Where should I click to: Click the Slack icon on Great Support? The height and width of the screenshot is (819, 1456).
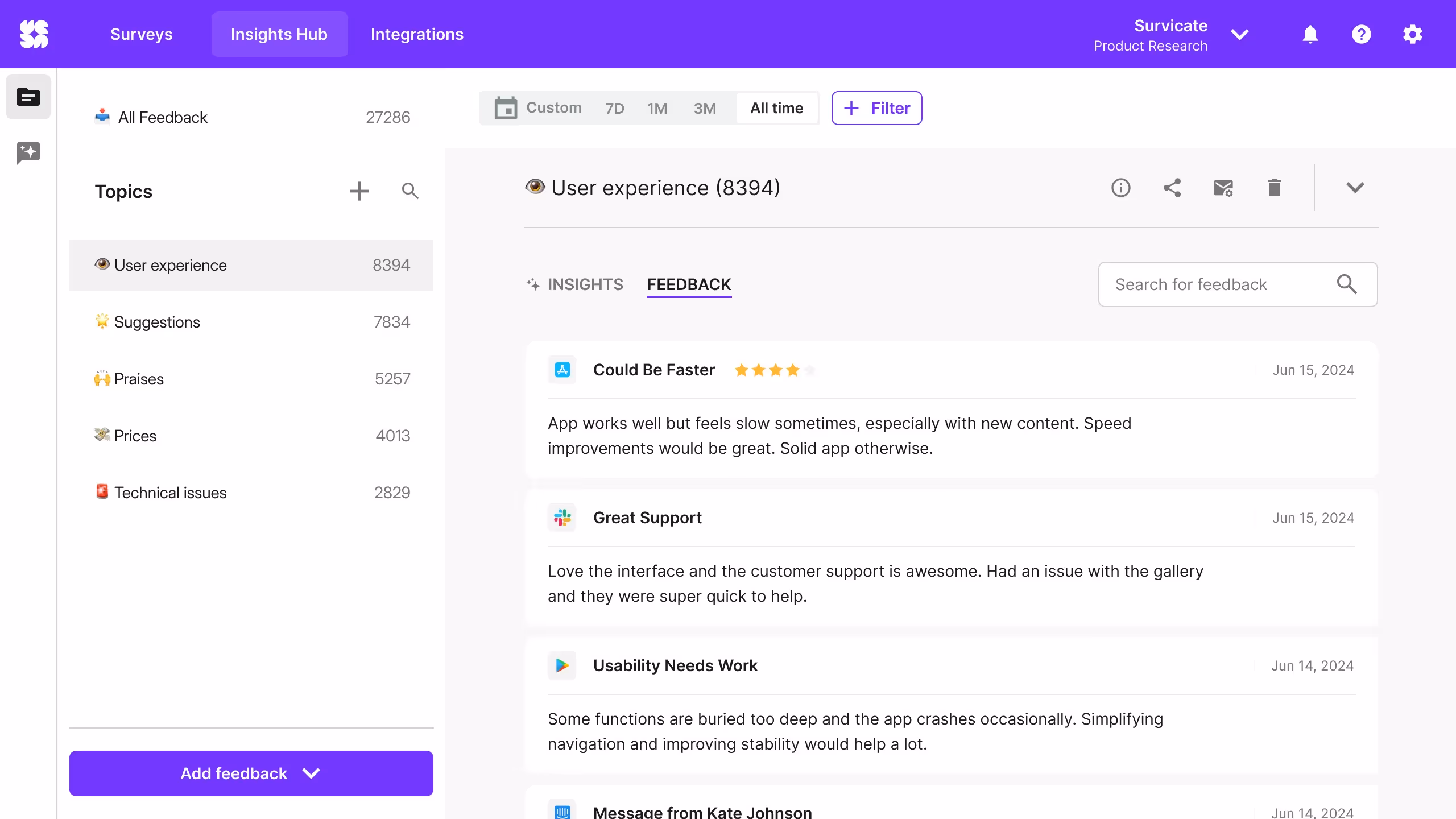[x=562, y=518]
